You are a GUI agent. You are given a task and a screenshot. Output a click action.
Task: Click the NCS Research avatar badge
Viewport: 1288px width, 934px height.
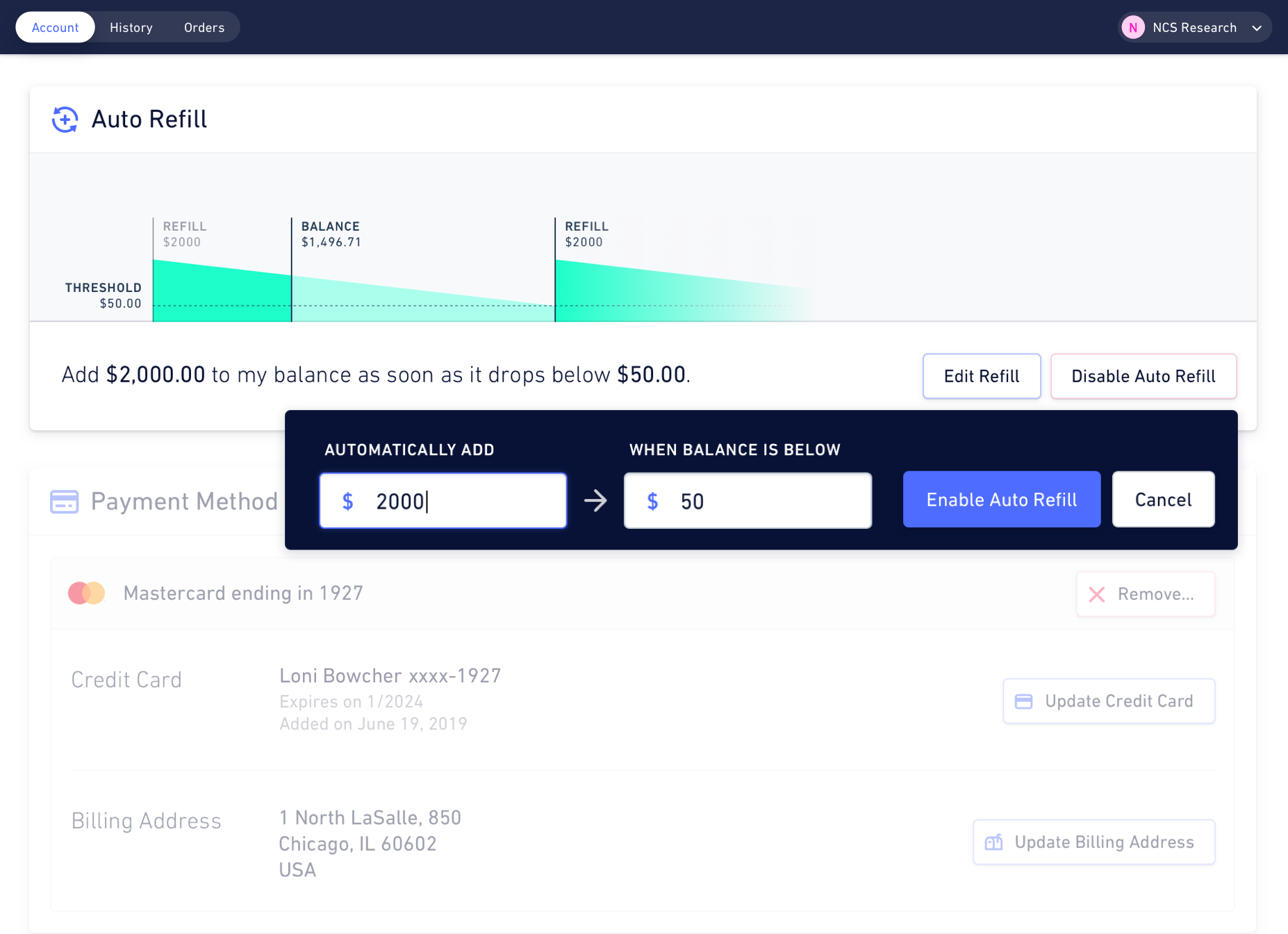(1133, 27)
